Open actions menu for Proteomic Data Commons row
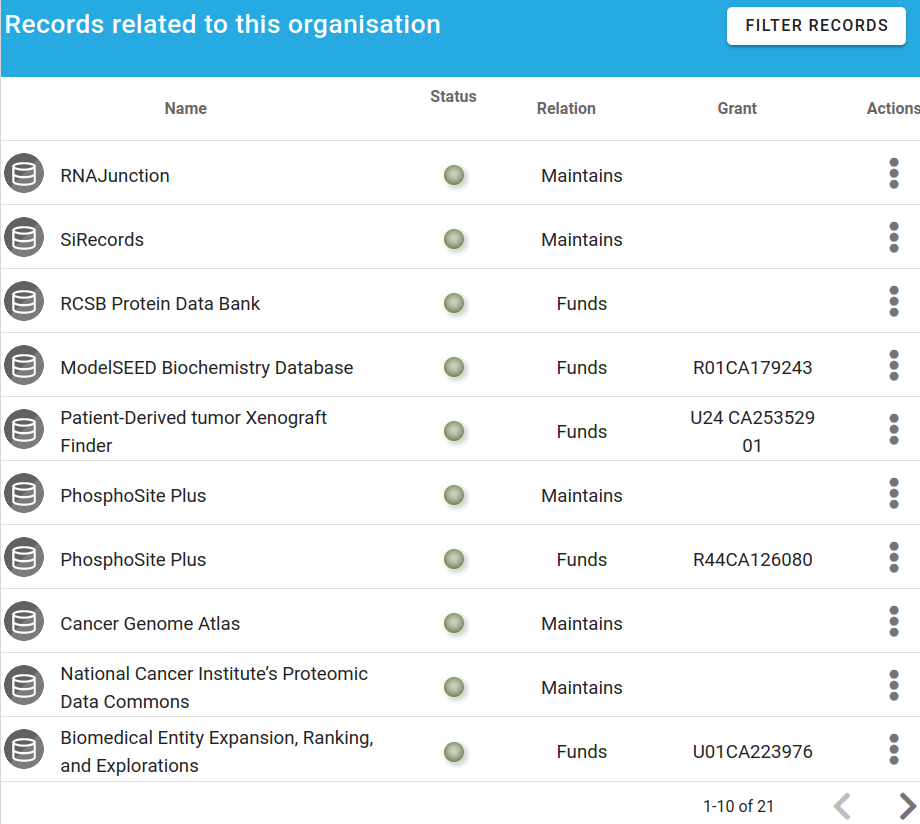Viewport: 920px width, 824px height. pyautogui.click(x=894, y=685)
